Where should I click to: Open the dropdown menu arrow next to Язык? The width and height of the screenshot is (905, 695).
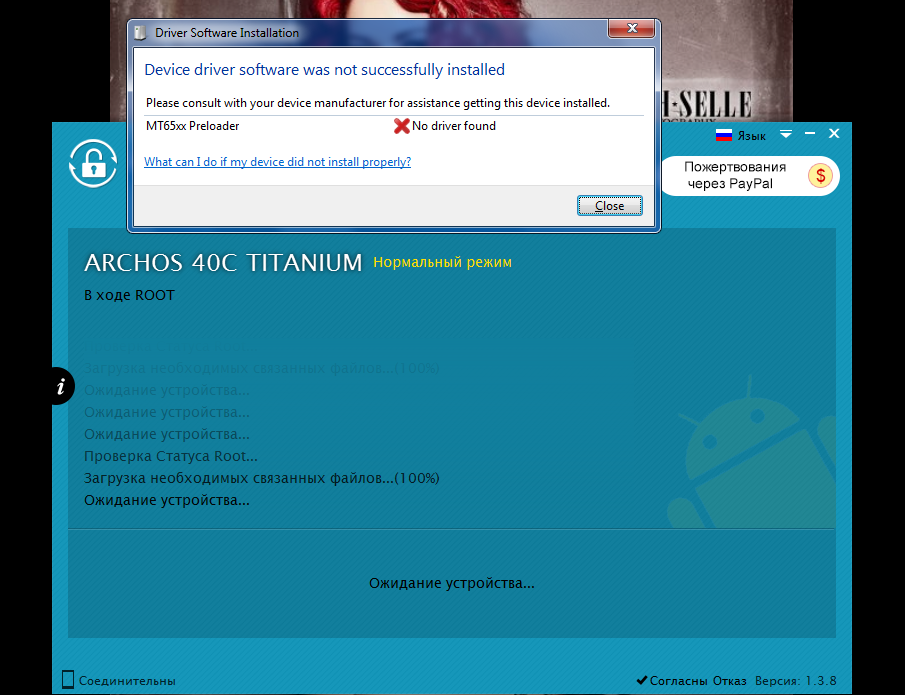(x=786, y=134)
